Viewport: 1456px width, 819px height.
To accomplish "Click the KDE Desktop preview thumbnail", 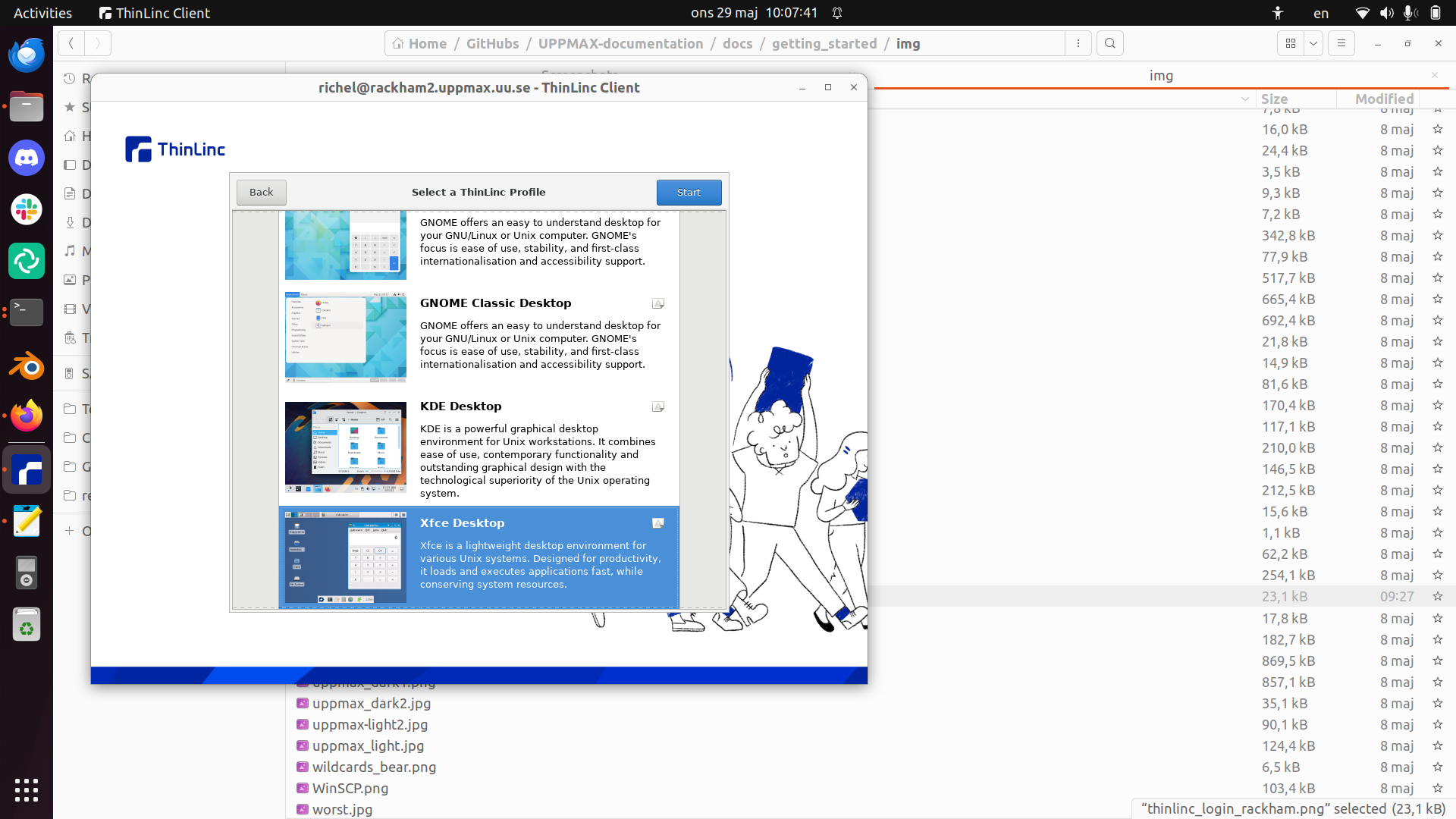I will click(346, 447).
